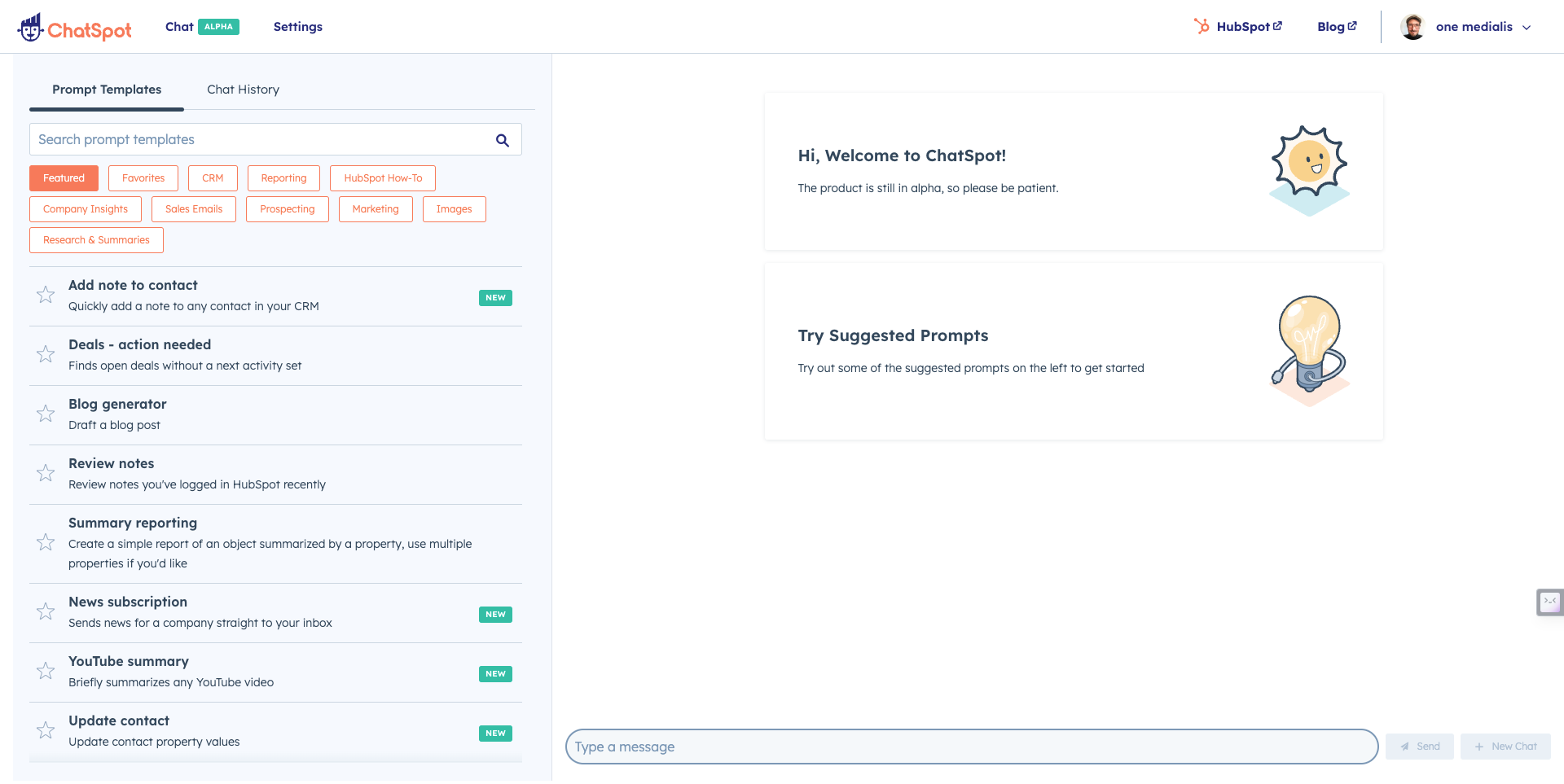Open Settings in top navigation

[x=298, y=27]
